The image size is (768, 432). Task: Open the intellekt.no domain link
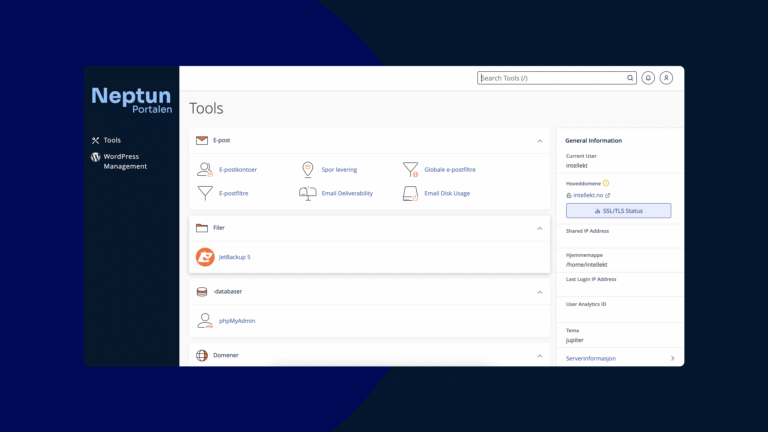(x=590, y=195)
